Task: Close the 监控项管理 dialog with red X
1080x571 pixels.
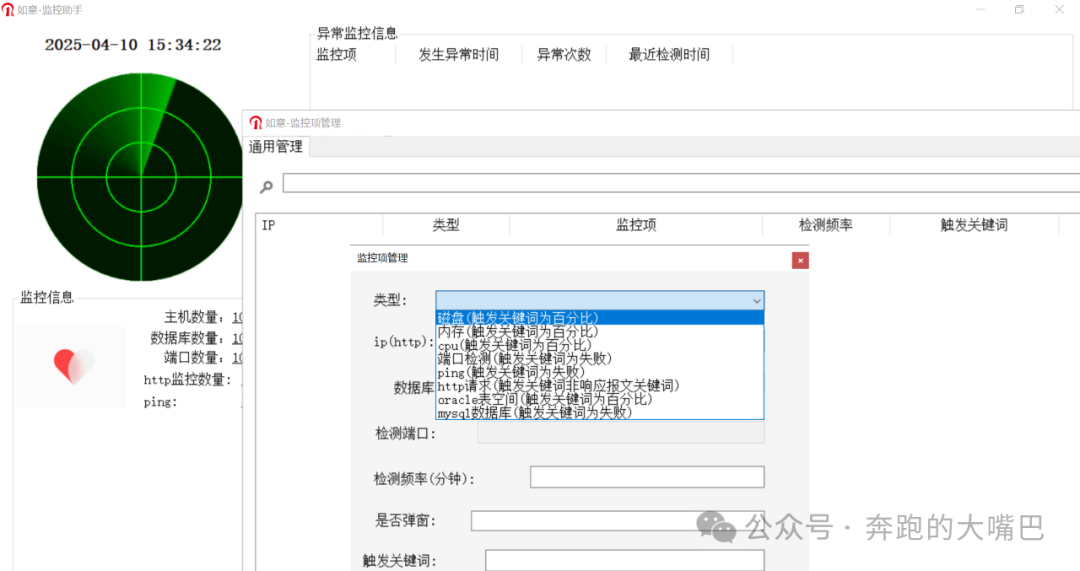Action: (800, 260)
